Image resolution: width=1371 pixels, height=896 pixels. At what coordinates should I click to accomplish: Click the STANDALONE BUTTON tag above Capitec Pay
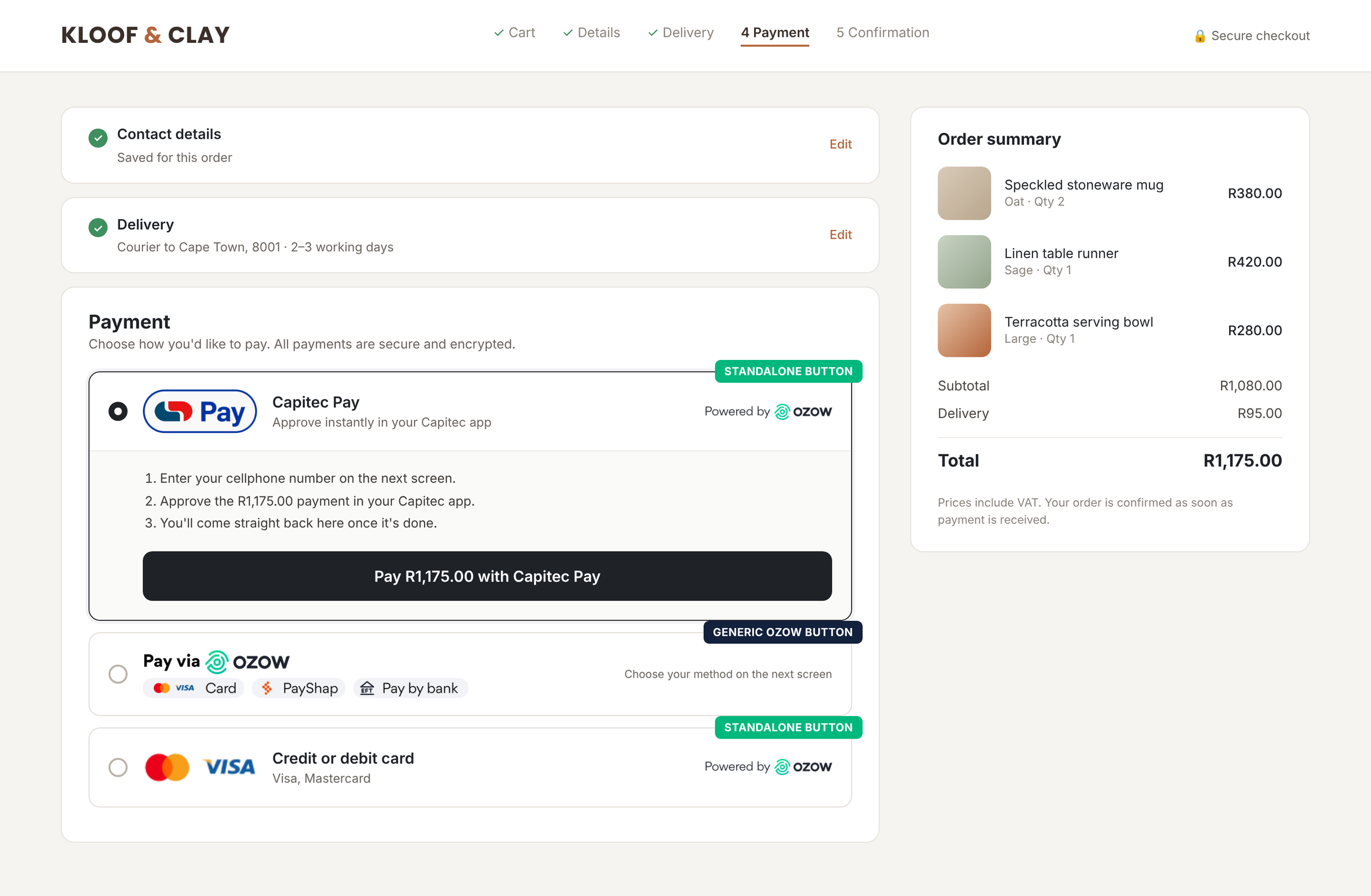pyautogui.click(x=789, y=371)
